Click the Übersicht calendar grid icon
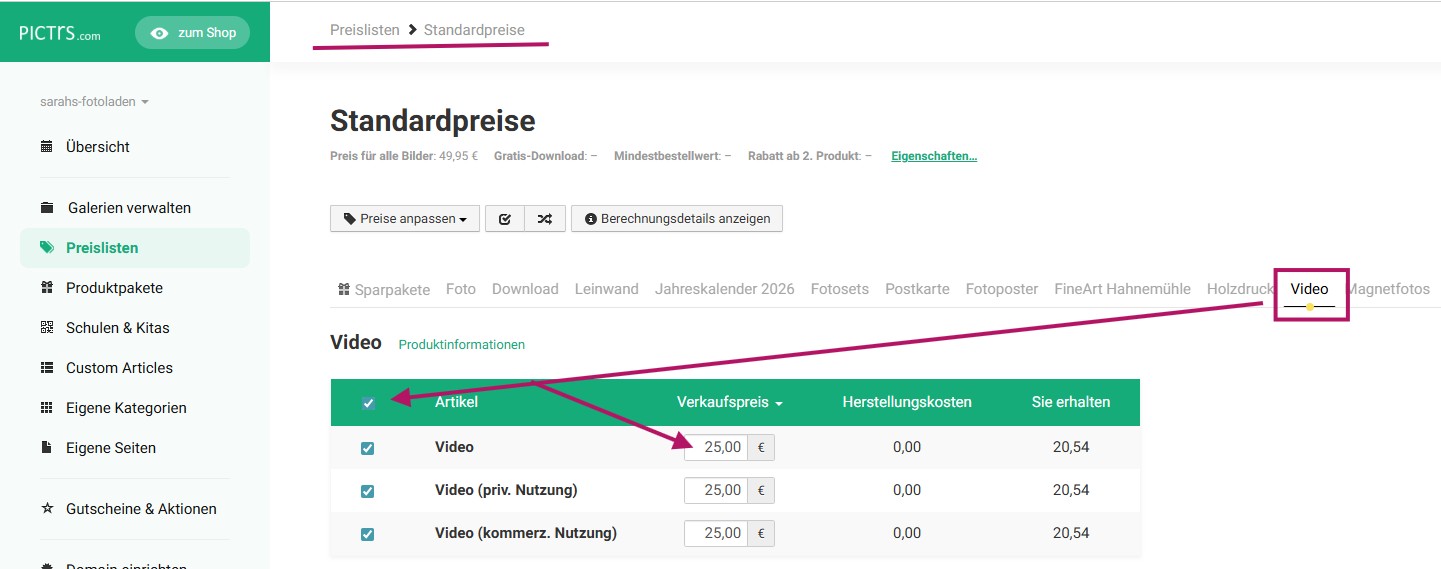The image size is (1441, 569). pos(46,147)
